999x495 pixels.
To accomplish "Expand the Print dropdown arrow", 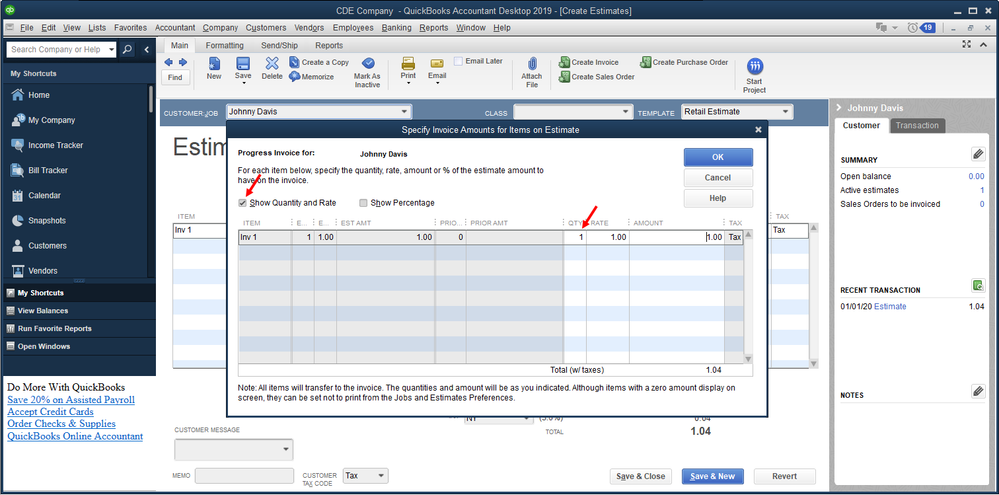I will [x=408, y=83].
